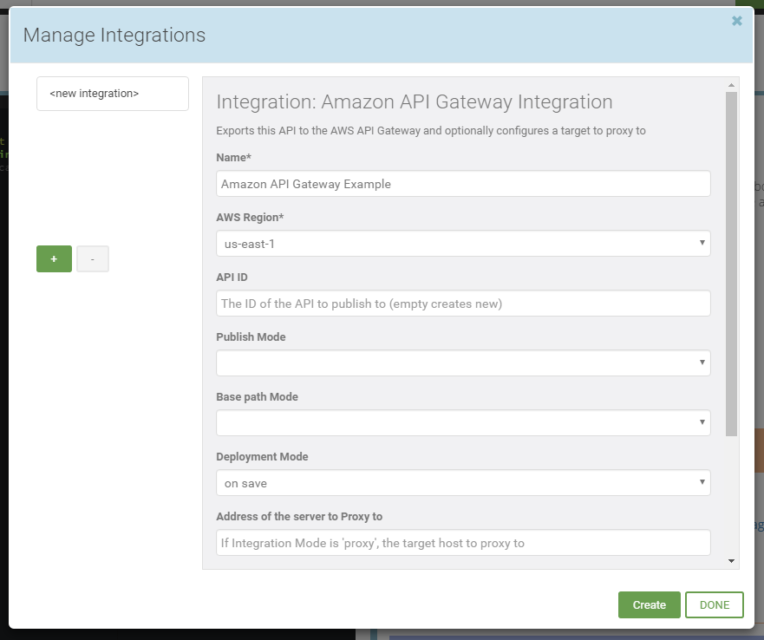Screen dimensions: 764x640
Task: Select the Amazon API Gateway Integration heading
Action: tap(414, 102)
